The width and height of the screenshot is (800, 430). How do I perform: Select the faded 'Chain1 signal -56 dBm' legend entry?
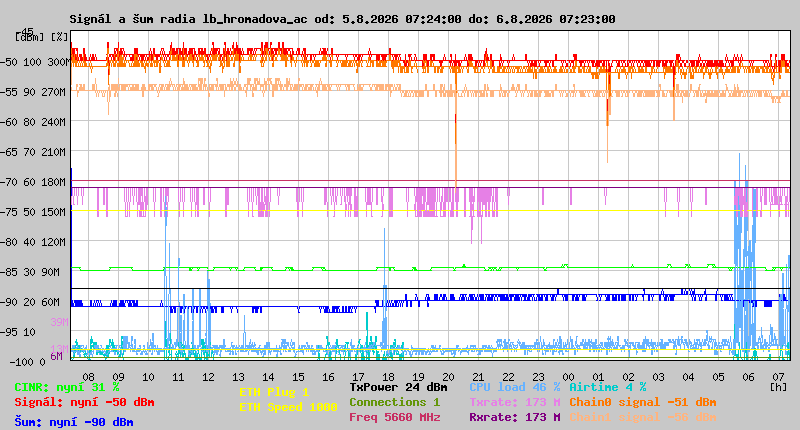pyautogui.click(x=643, y=417)
